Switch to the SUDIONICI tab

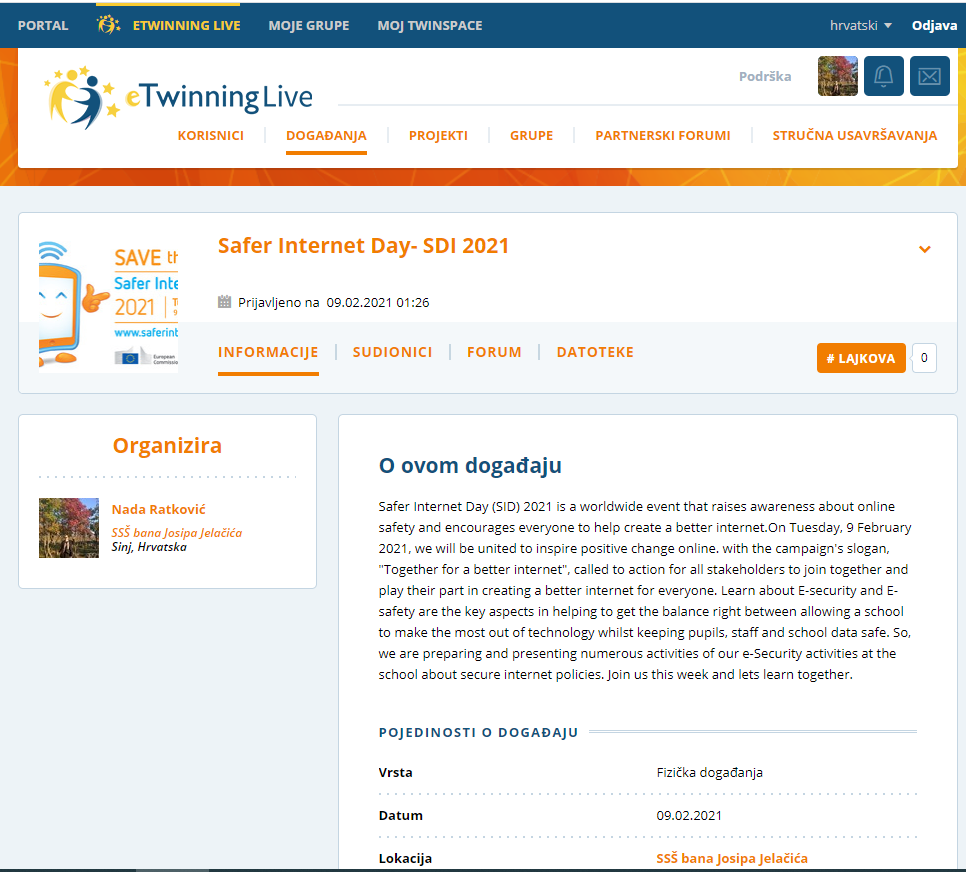[x=392, y=352]
